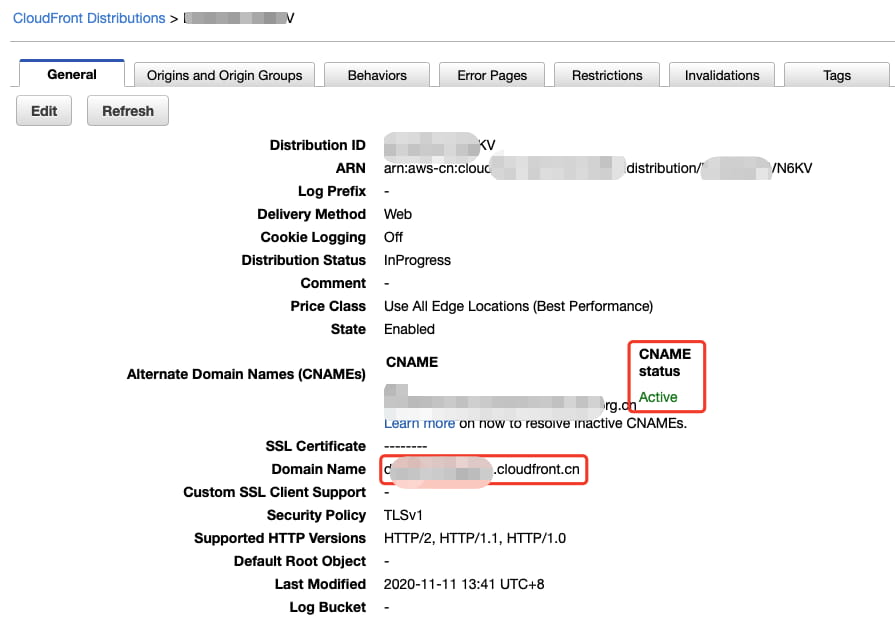Open the Tags tab
The image size is (895, 635).
click(837, 75)
